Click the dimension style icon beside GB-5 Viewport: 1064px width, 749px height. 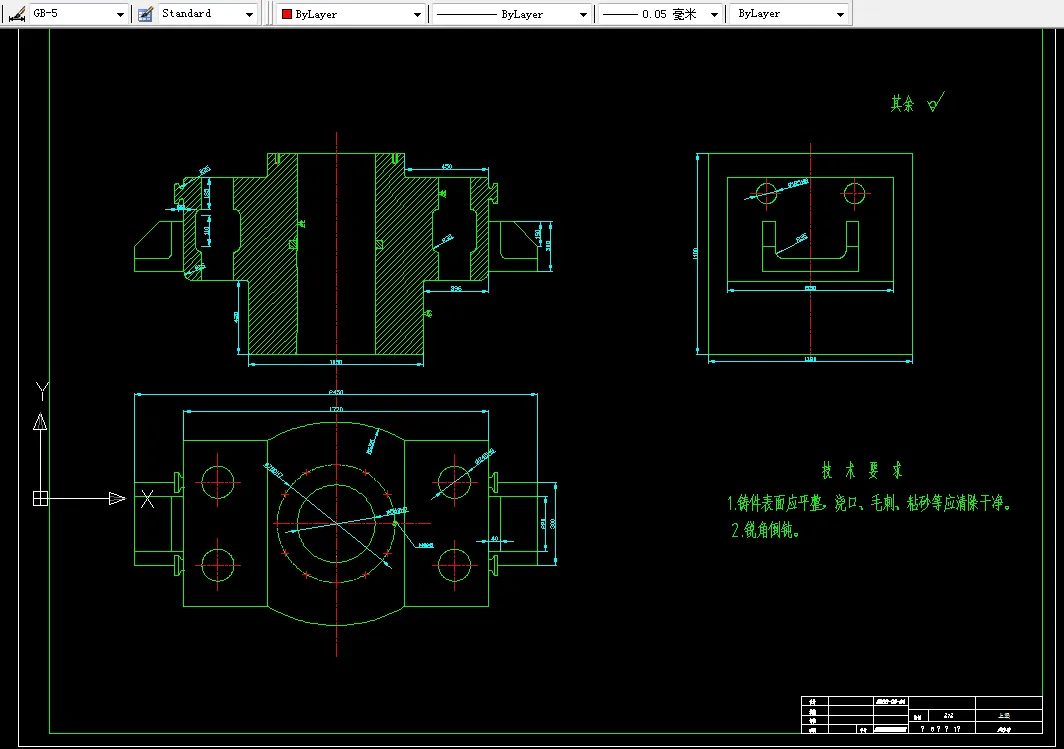pos(16,14)
